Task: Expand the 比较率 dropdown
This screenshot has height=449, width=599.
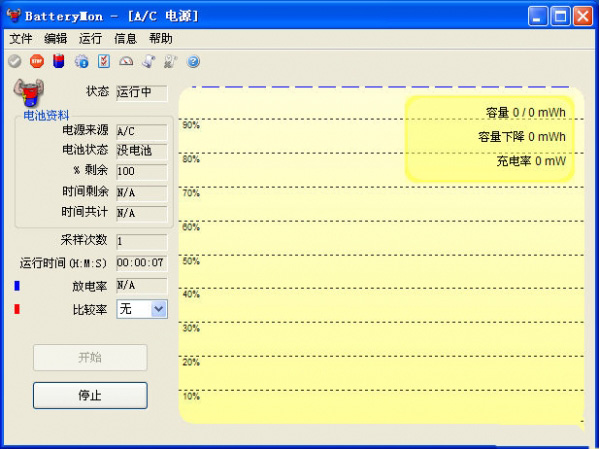Action: pyautogui.click(x=159, y=309)
